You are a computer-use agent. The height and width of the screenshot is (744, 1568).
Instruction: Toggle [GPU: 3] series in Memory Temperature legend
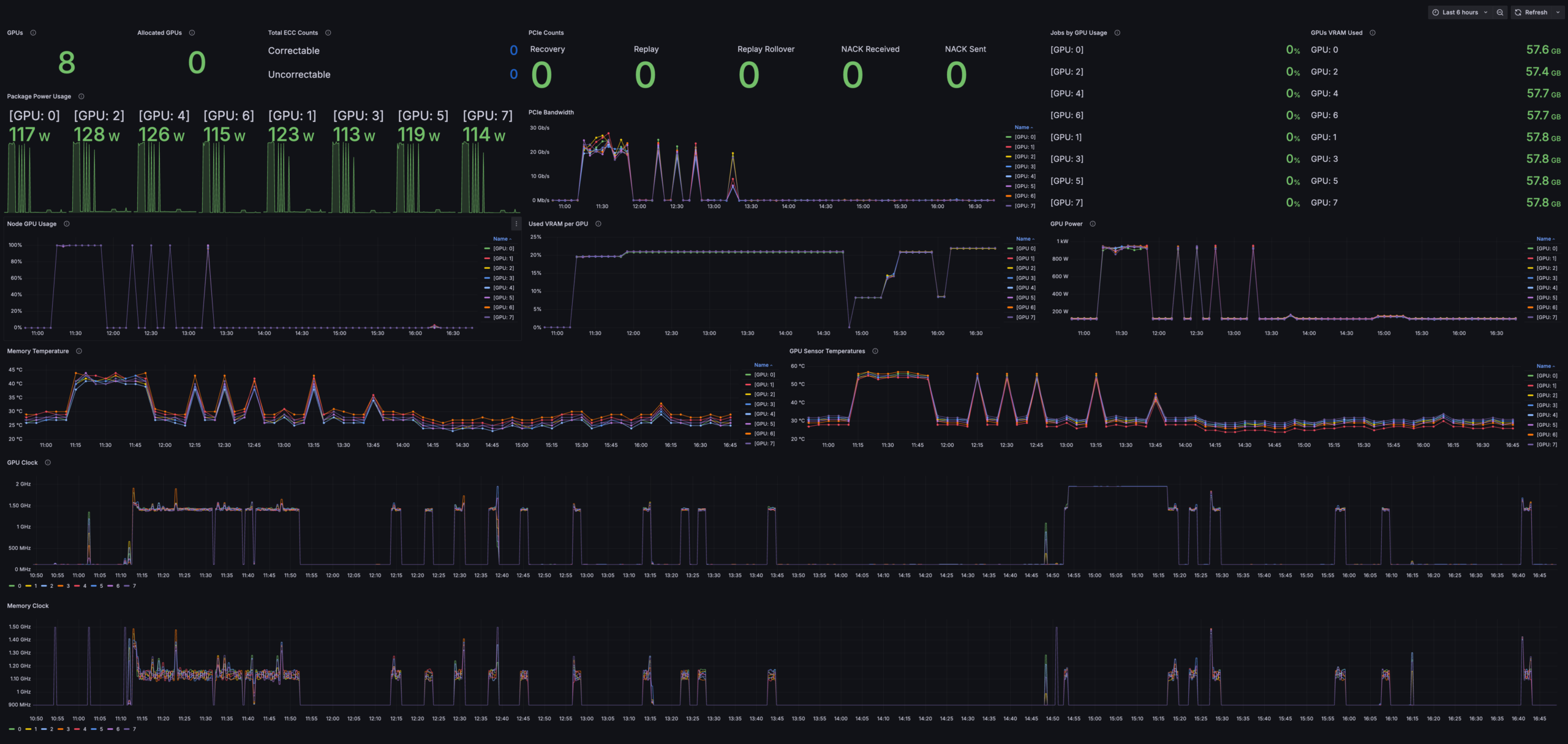point(764,404)
